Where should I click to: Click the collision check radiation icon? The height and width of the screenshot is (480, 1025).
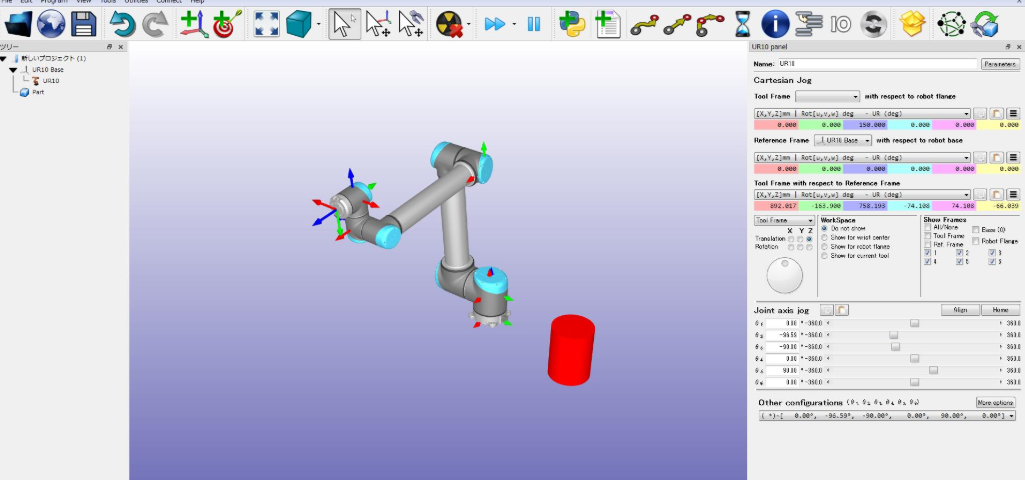tap(451, 24)
